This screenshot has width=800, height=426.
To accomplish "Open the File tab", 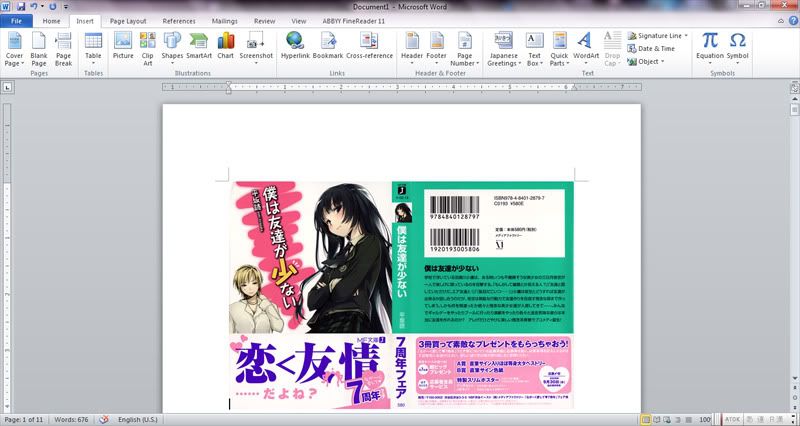I will 16,21.
